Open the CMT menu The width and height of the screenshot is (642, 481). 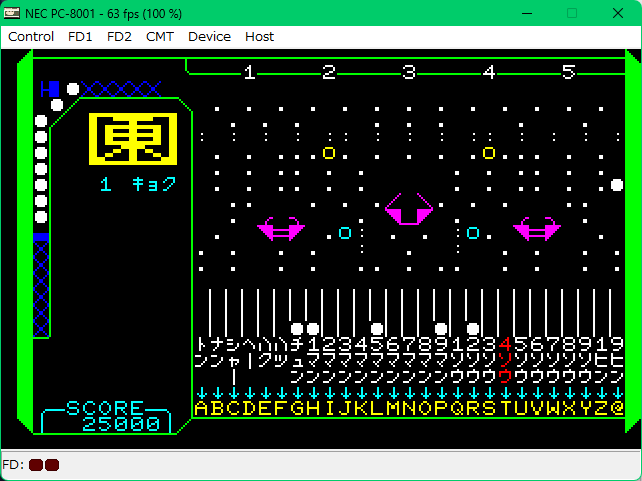(160, 37)
